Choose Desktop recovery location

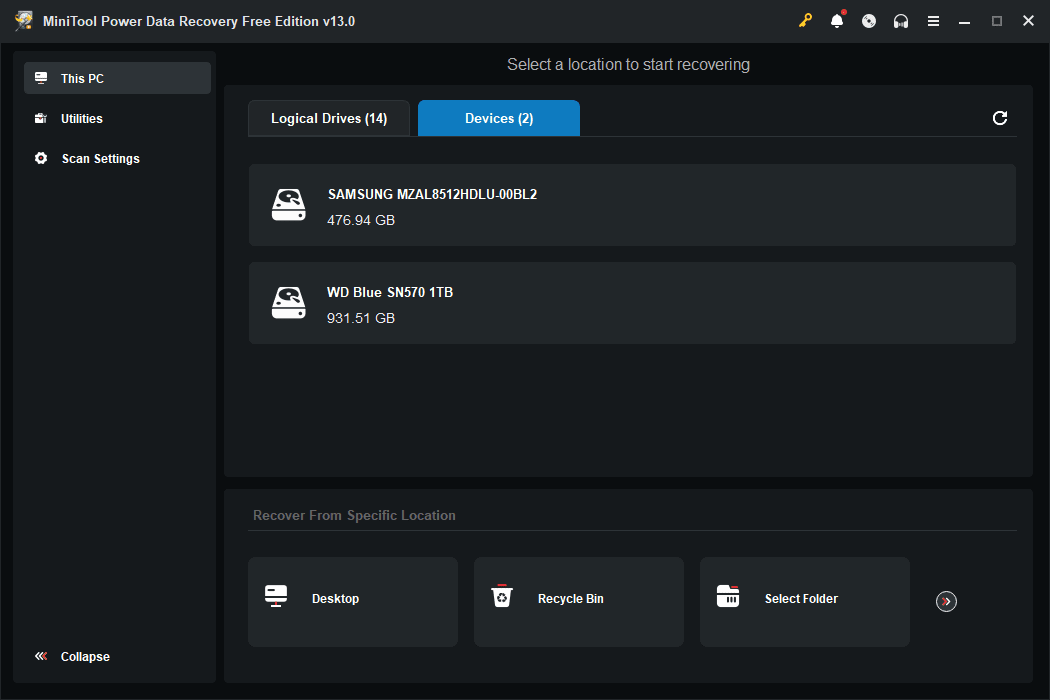click(x=353, y=602)
